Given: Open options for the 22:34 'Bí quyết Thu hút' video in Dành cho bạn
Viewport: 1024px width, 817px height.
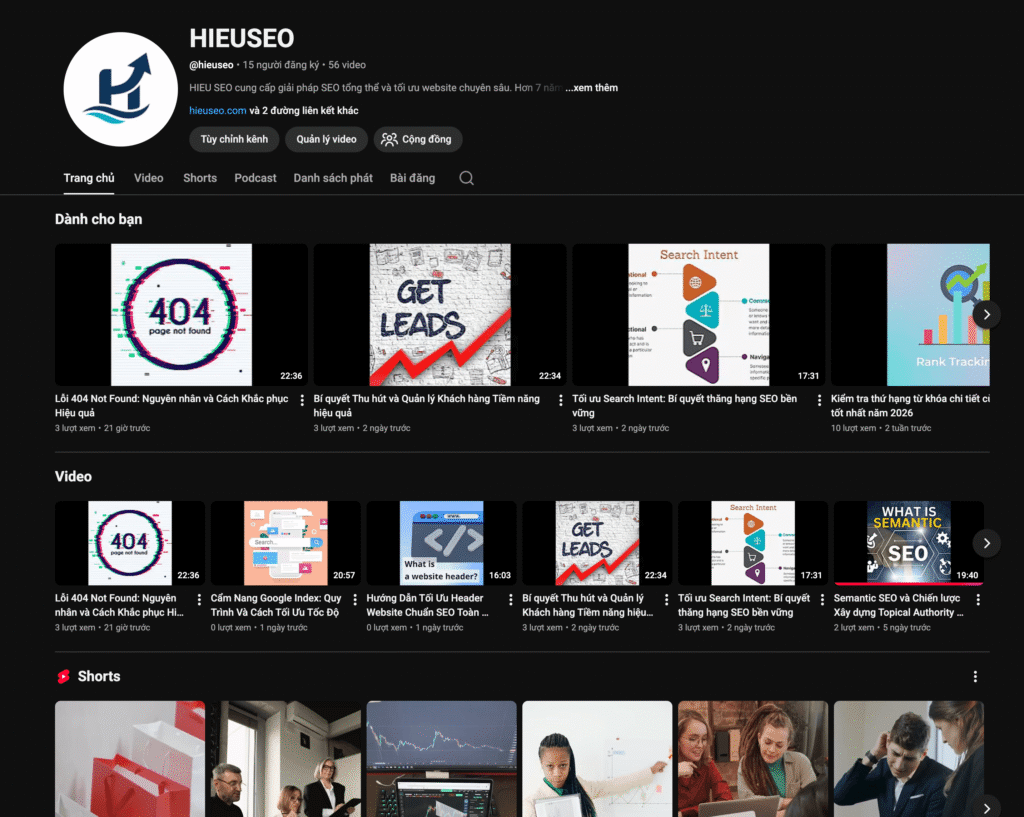Looking at the screenshot, I should click(x=560, y=400).
